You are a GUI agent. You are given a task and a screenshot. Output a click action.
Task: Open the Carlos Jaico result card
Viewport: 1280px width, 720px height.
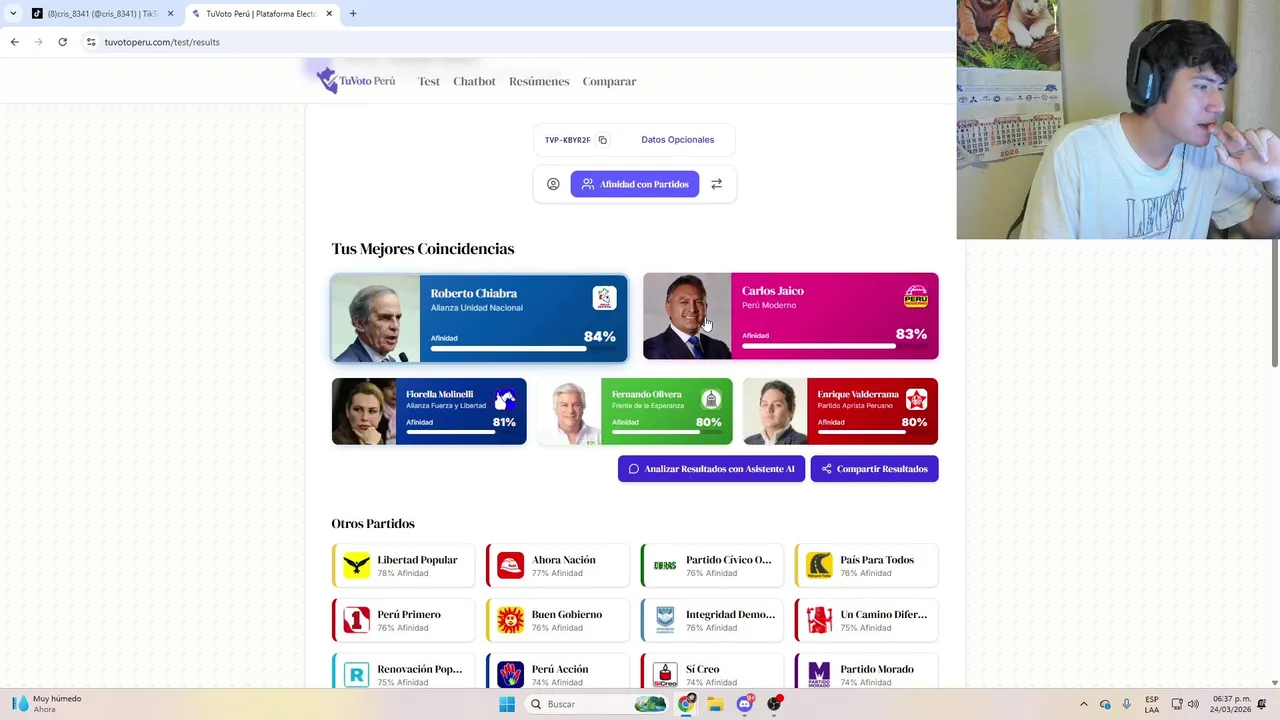(790, 316)
